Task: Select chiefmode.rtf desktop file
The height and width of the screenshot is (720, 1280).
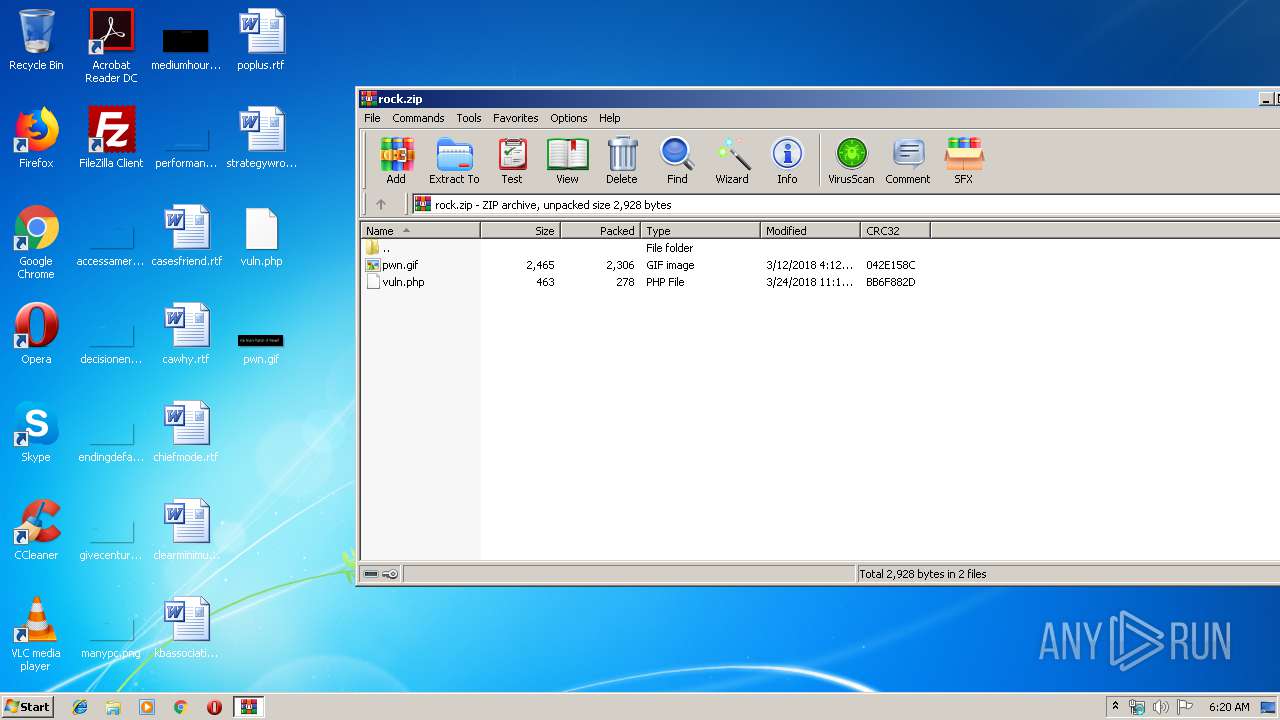Action: click(x=186, y=432)
